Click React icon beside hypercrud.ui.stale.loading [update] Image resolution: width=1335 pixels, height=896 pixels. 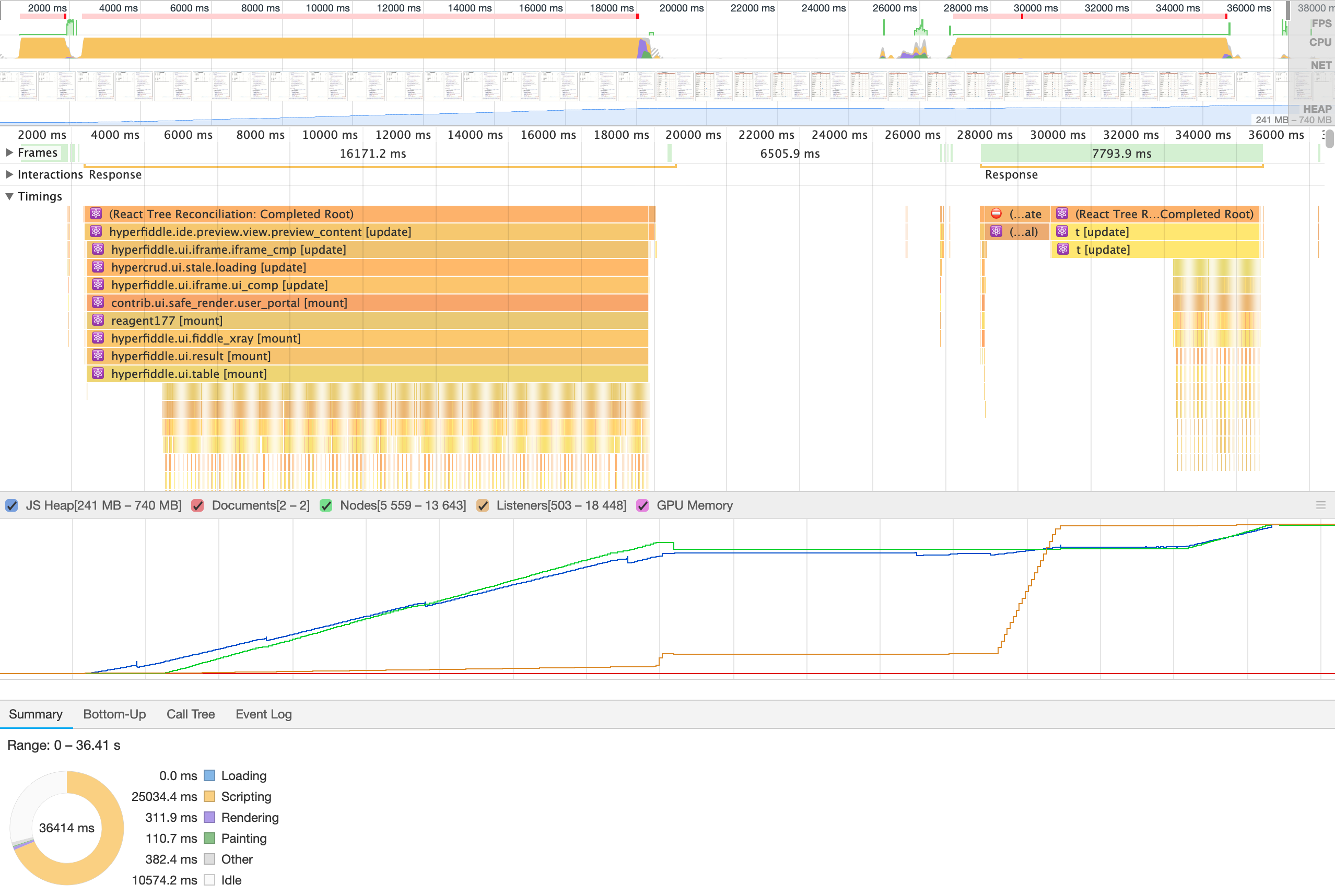[x=98, y=267]
